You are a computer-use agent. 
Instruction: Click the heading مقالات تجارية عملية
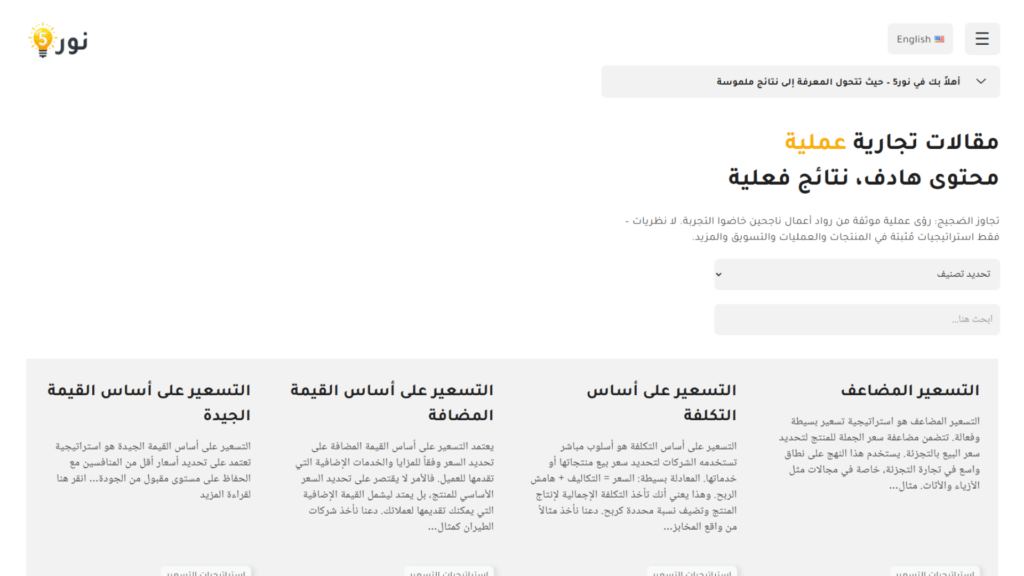click(x=891, y=142)
